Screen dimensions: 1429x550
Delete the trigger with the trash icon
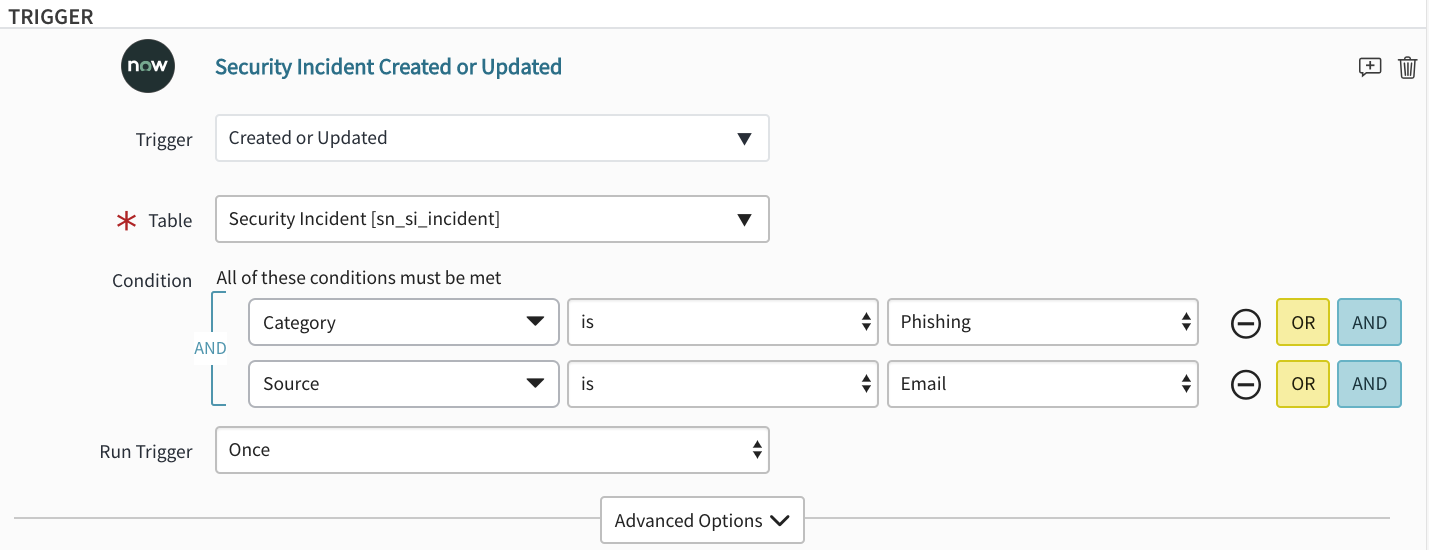tap(1408, 67)
